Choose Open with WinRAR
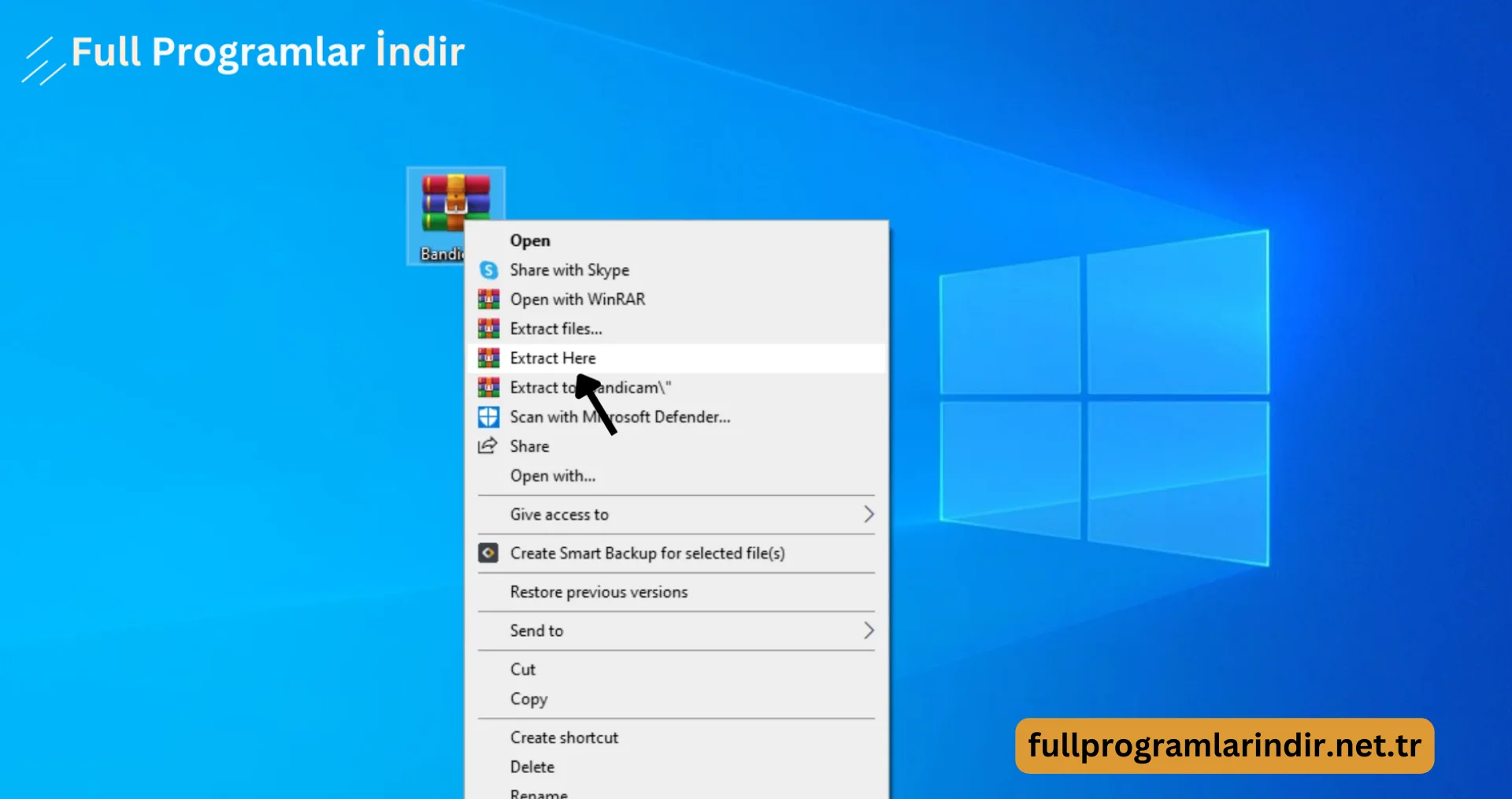1512x799 pixels. click(x=677, y=299)
